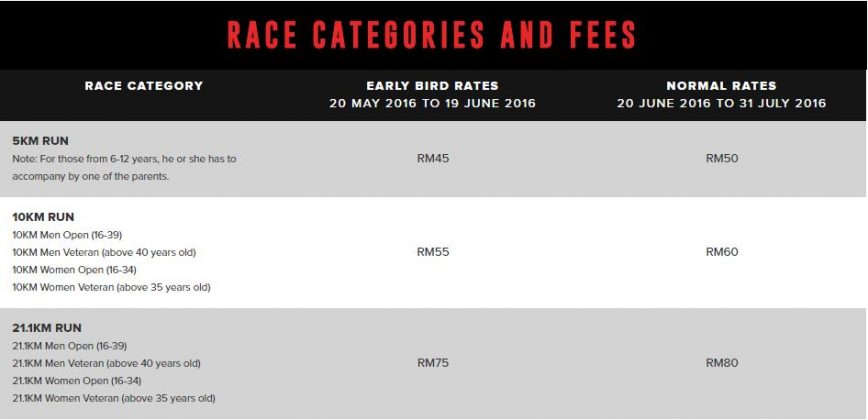The width and height of the screenshot is (868, 420).
Task: Click the 10KM Run category heading
Action: click(x=43, y=217)
